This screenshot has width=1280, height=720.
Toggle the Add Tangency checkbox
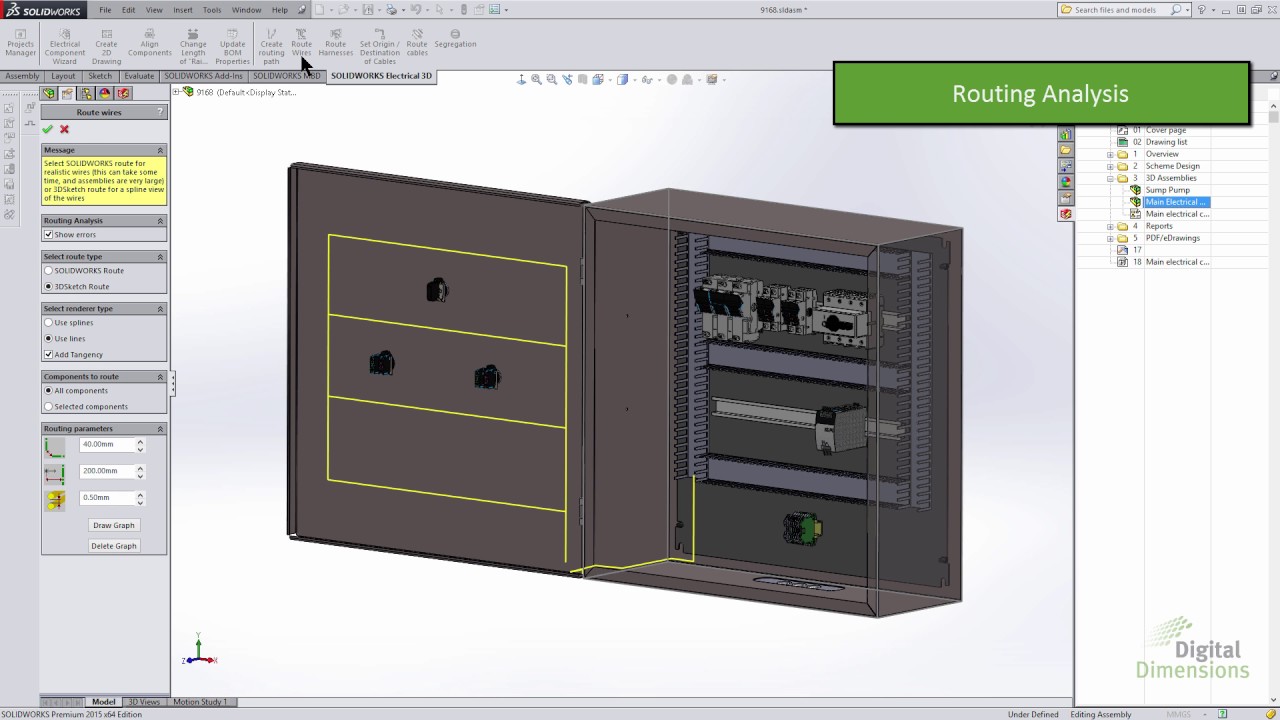pyautogui.click(x=48, y=354)
